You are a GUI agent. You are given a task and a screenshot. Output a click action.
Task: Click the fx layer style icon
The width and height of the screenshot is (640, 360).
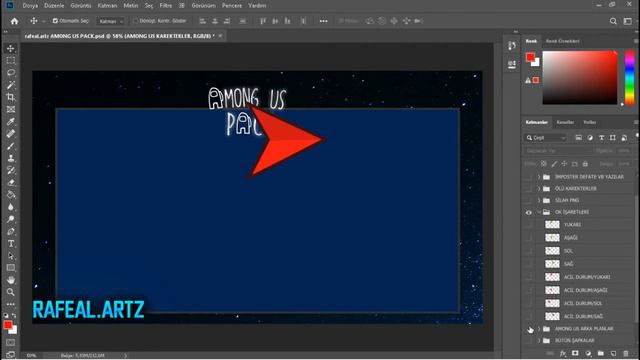(x=563, y=353)
